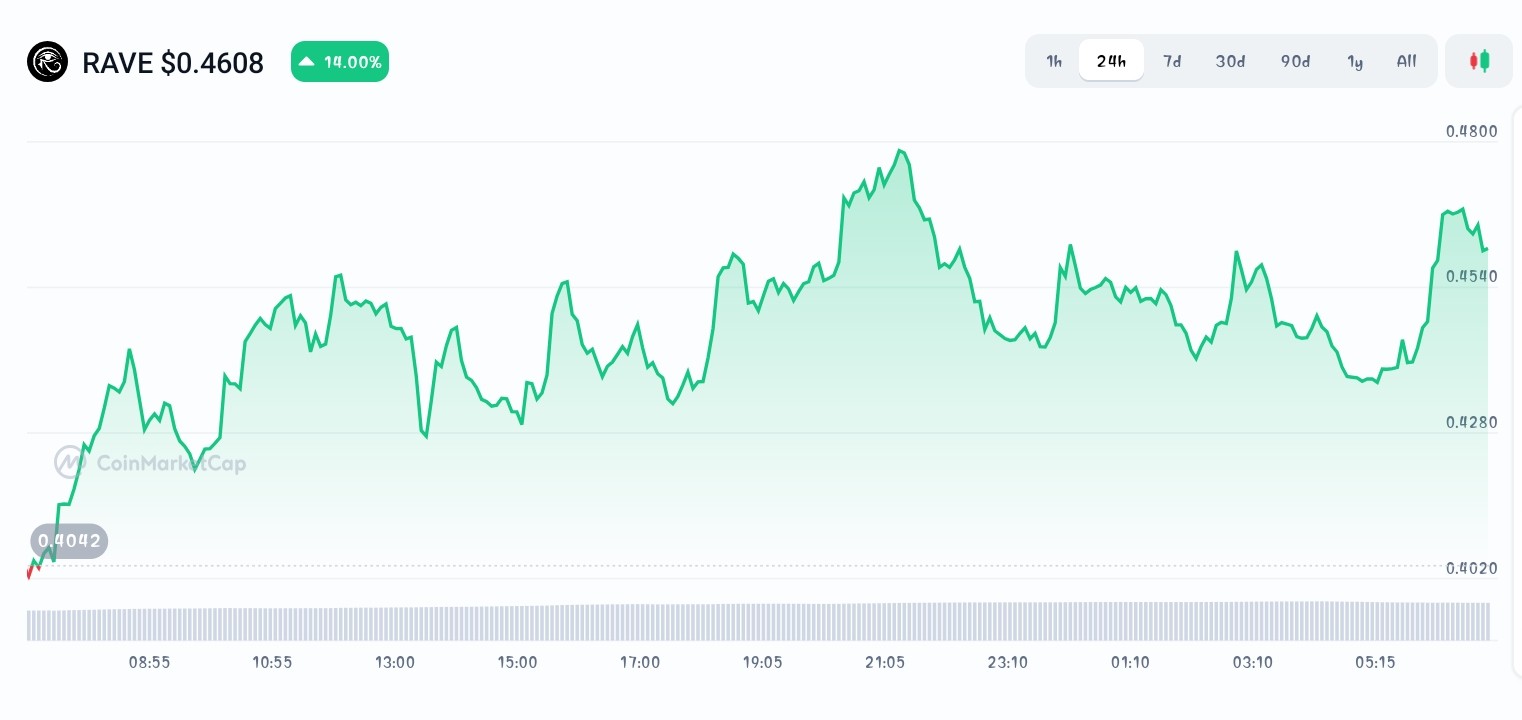Screen dimensions: 1522x720
Task: Click the 19:05 time axis label
Action: [x=762, y=662]
